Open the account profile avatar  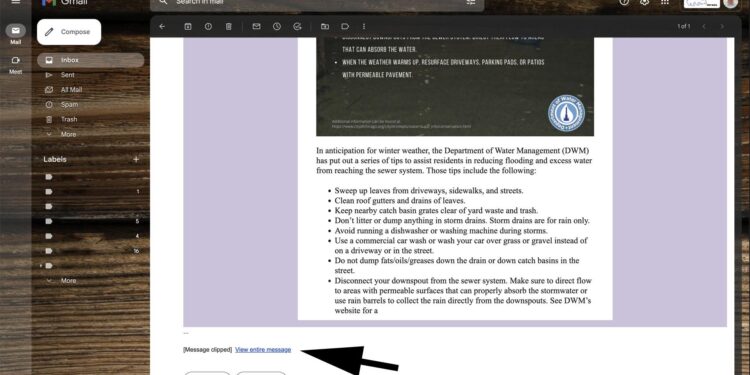tap(730, 3)
